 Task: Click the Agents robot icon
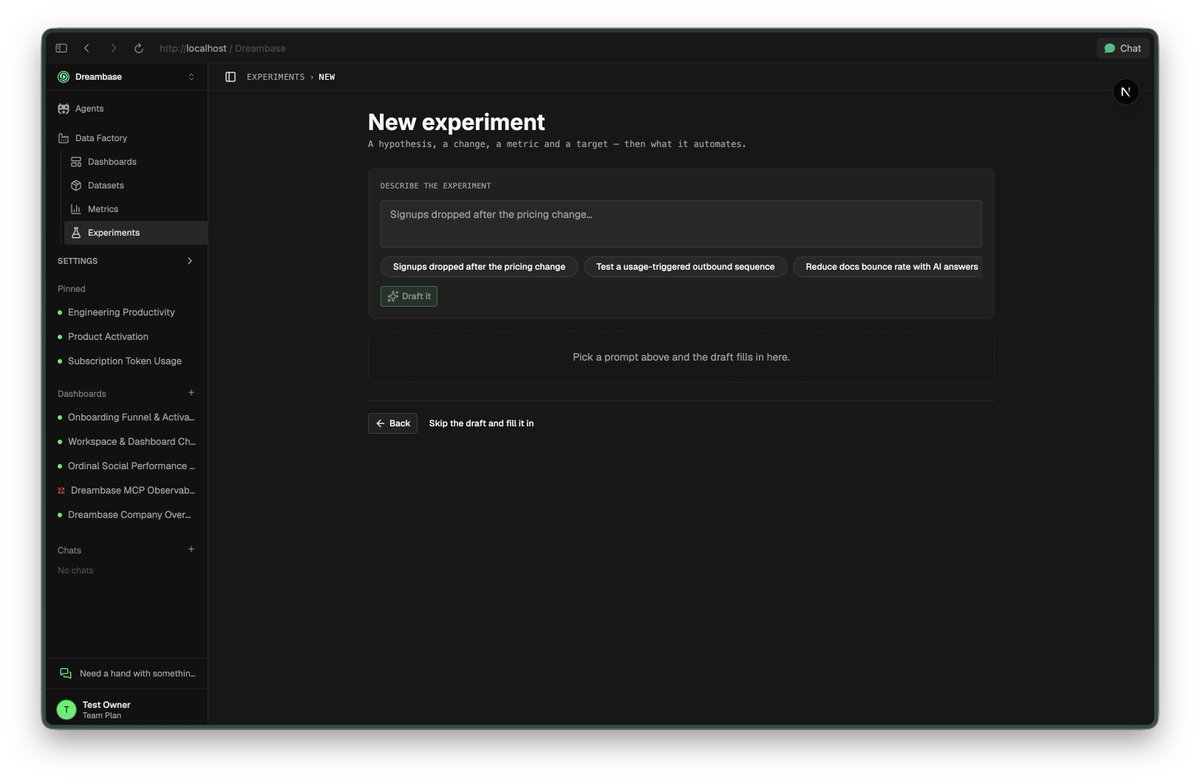pos(63,108)
